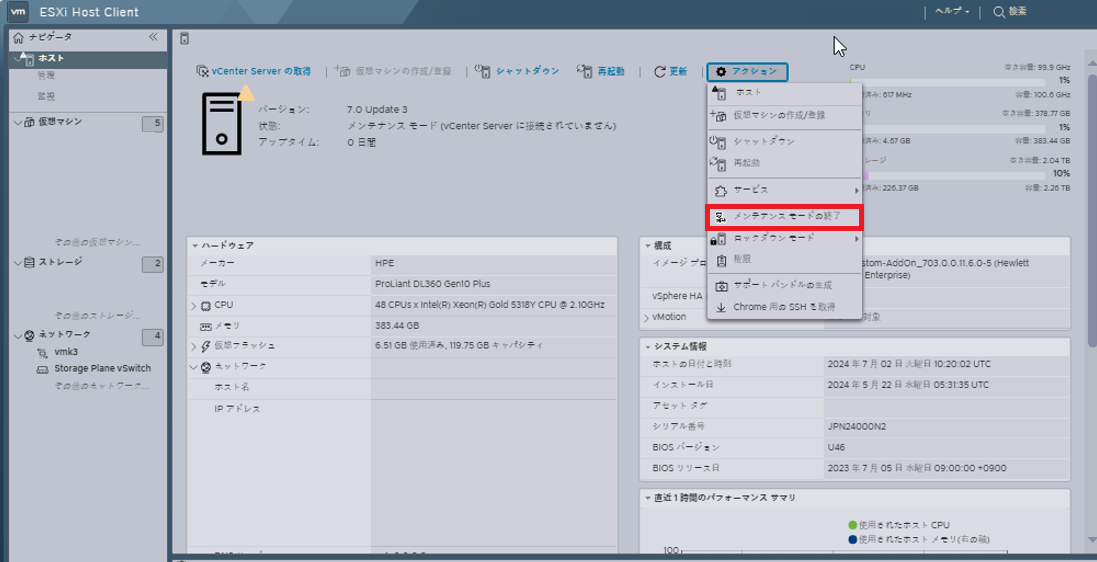The width and height of the screenshot is (1097, 562).
Task: Collapse ネットワーク row in hardware panel
Action: click(x=194, y=367)
